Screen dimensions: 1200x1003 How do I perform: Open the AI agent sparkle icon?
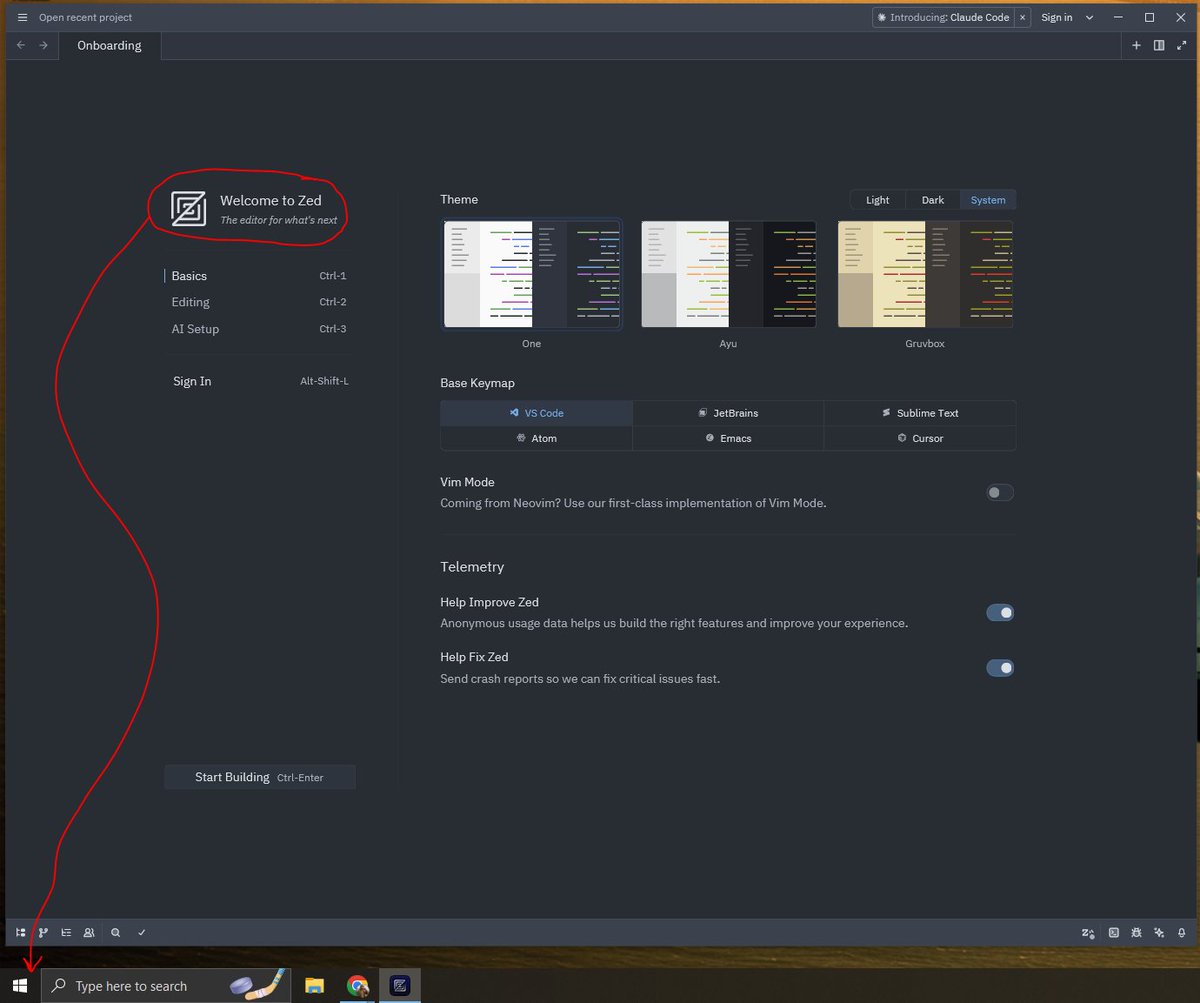[x=1160, y=933]
